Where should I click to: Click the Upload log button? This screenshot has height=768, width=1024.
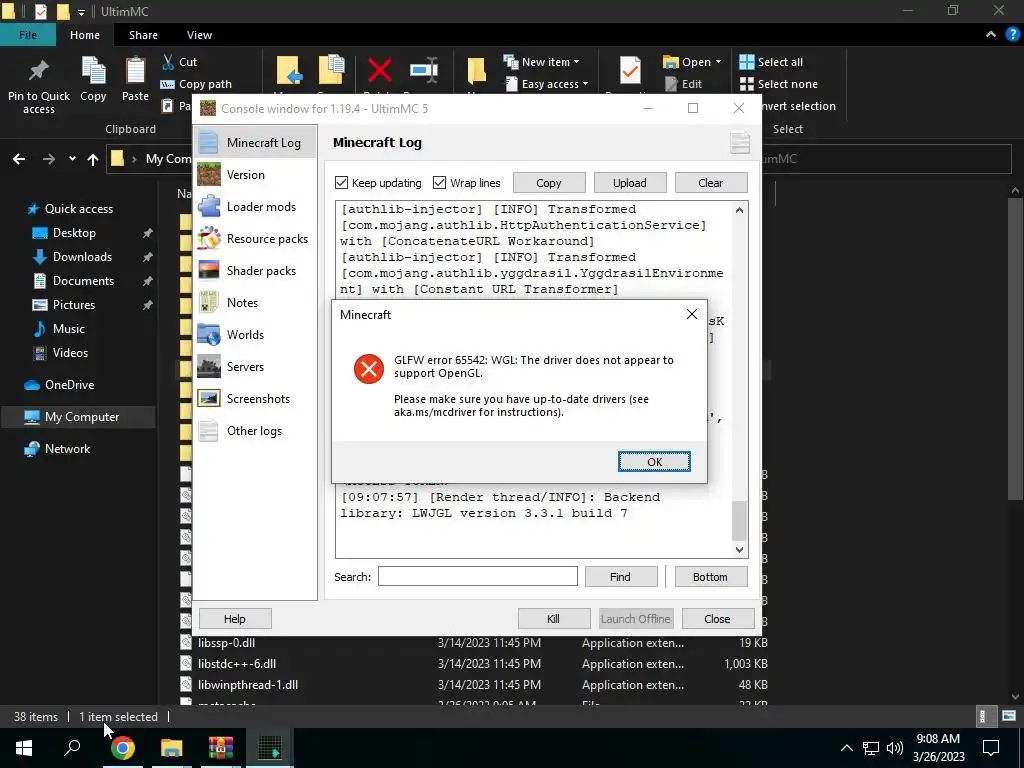pyautogui.click(x=630, y=183)
